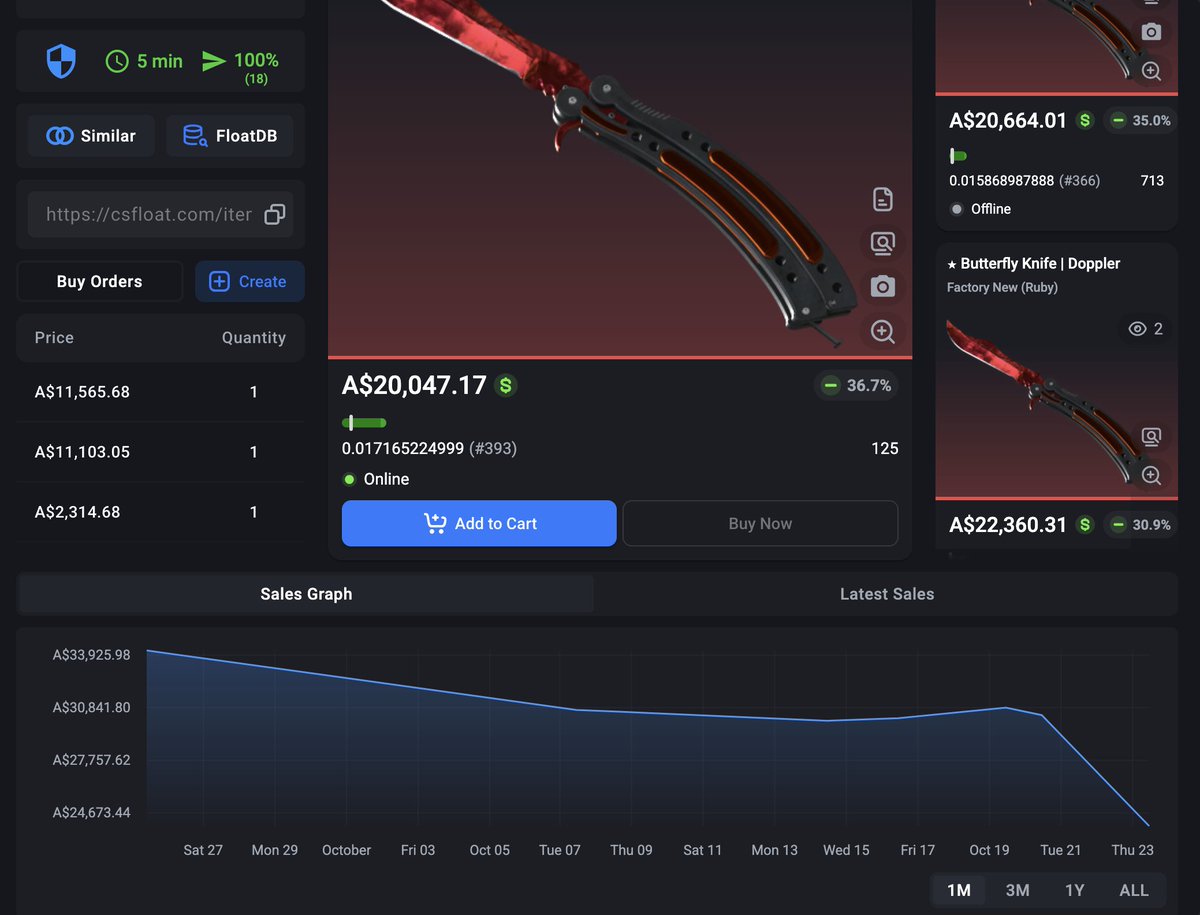The width and height of the screenshot is (1200, 915).
Task: Click camera icon on the A$20,664.01 listing
Action: [x=1151, y=32]
